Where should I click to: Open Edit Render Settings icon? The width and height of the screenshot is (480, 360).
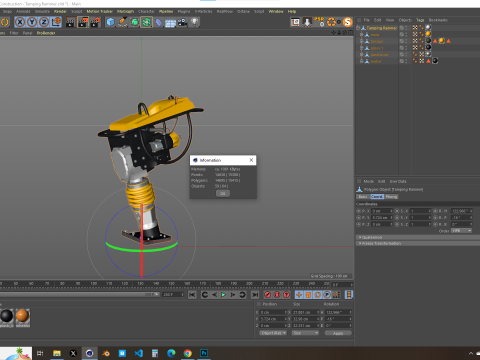pyautogui.click(x=95, y=22)
